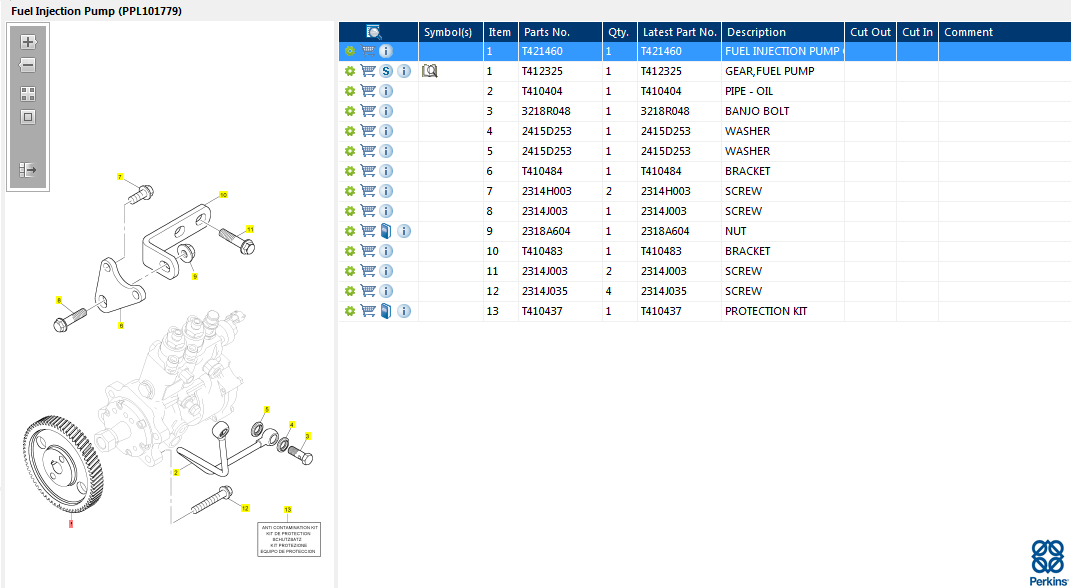The width and height of the screenshot is (1071, 588).
Task: Click the search magnifier icon in table header
Action: (x=374, y=31)
